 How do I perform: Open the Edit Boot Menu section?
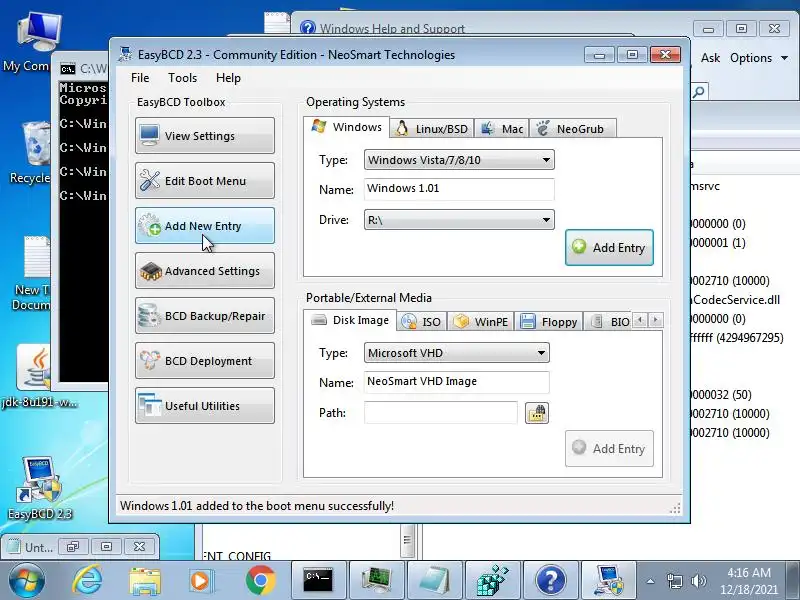pyautogui.click(x=205, y=181)
